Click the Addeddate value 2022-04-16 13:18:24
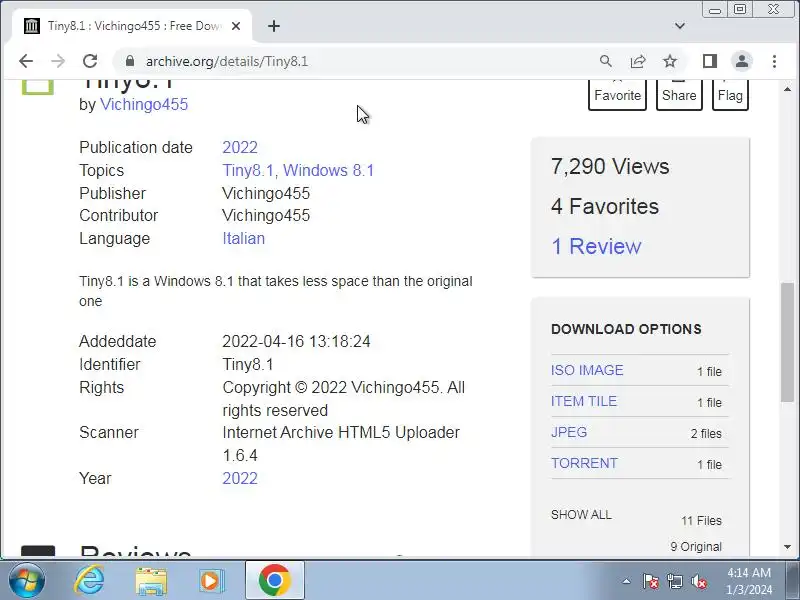 click(296, 341)
